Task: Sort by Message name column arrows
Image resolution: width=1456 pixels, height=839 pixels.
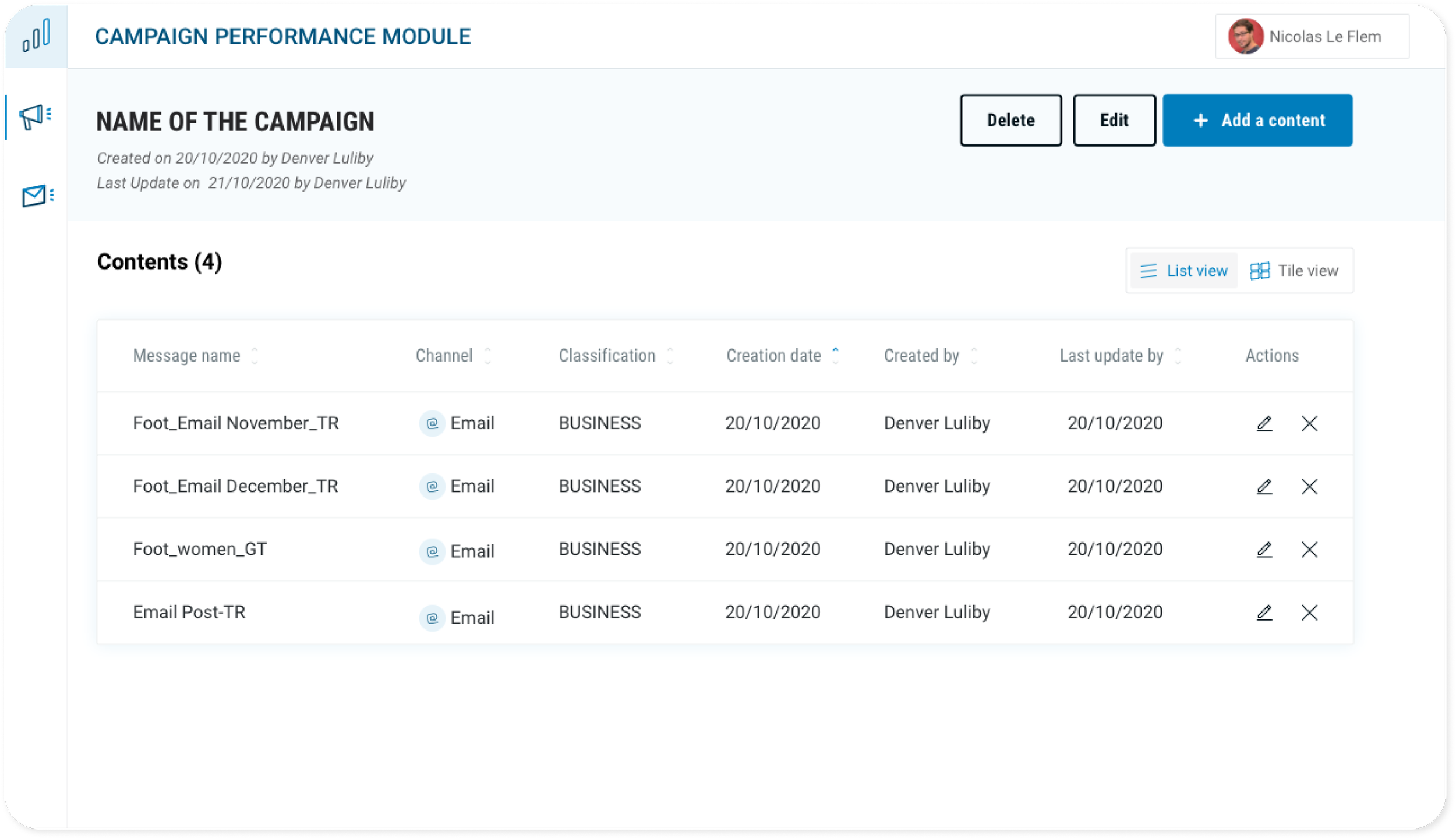Action: click(x=255, y=356)
